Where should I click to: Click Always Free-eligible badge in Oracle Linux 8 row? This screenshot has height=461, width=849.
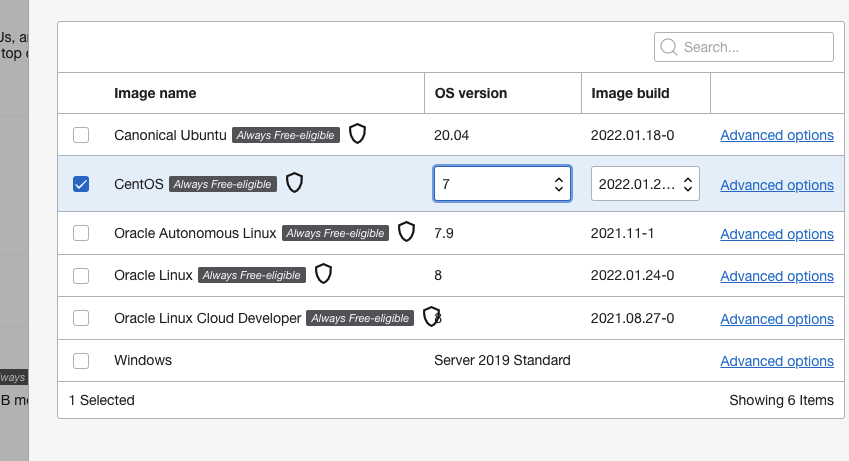click(x=252, y=275)
